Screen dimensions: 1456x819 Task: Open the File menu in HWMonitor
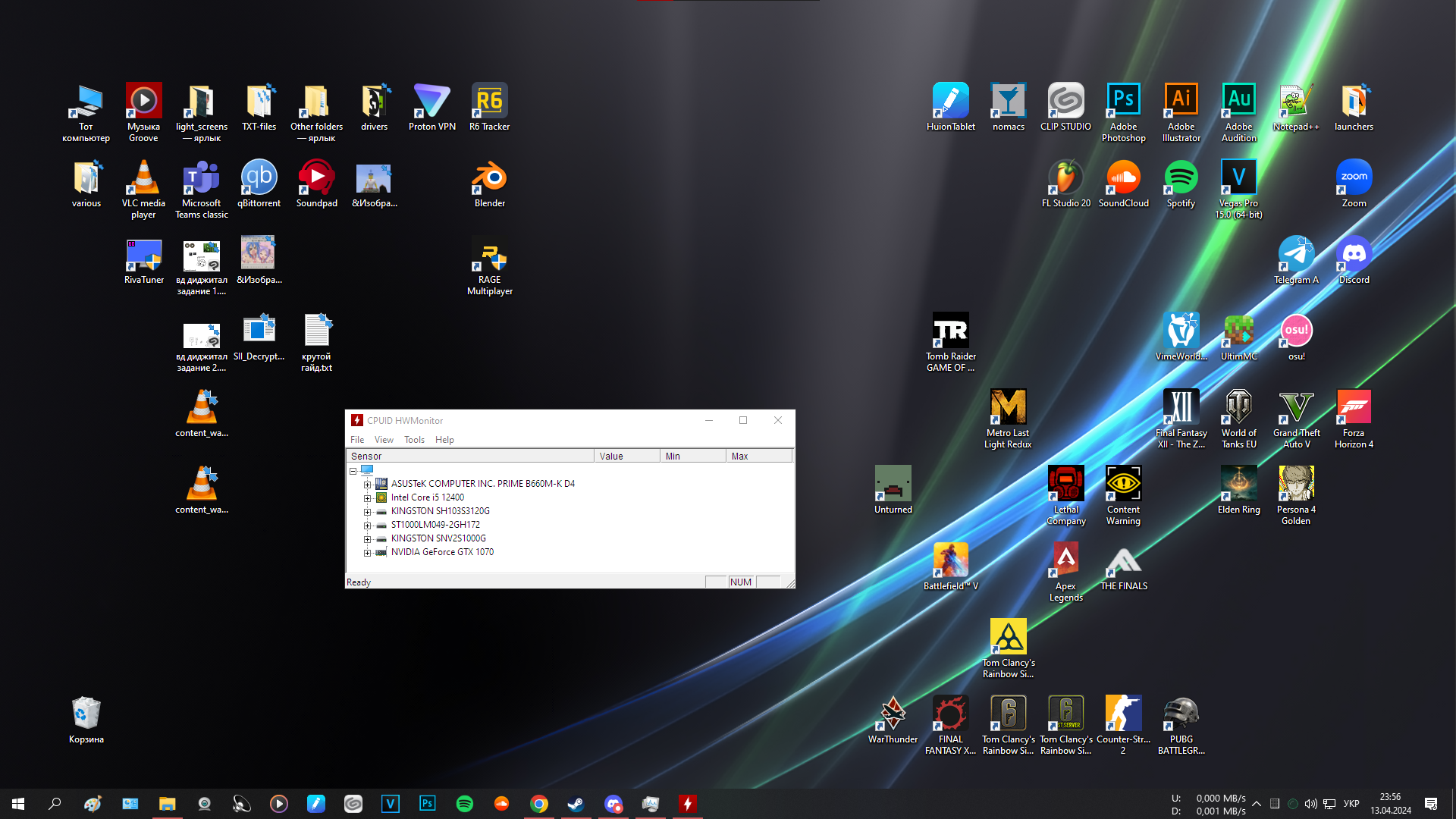click(356, 440)
